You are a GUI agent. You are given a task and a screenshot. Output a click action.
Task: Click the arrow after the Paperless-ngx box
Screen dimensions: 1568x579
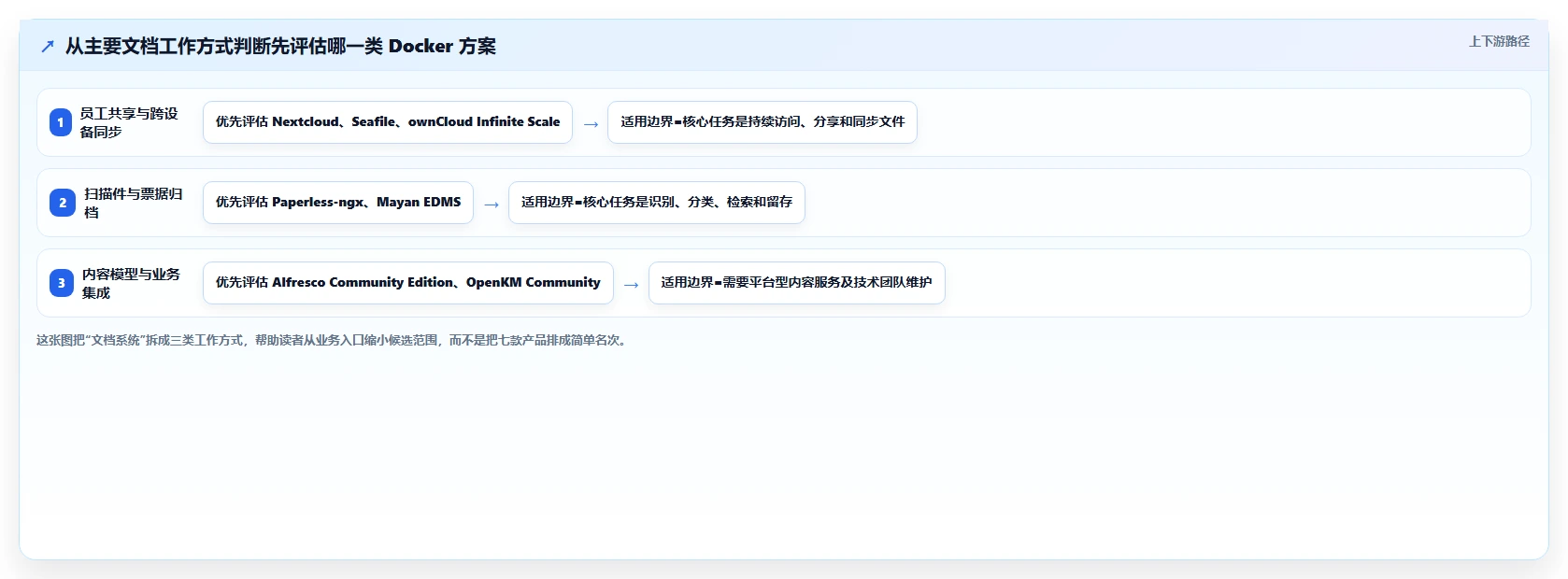pos(492,205)
